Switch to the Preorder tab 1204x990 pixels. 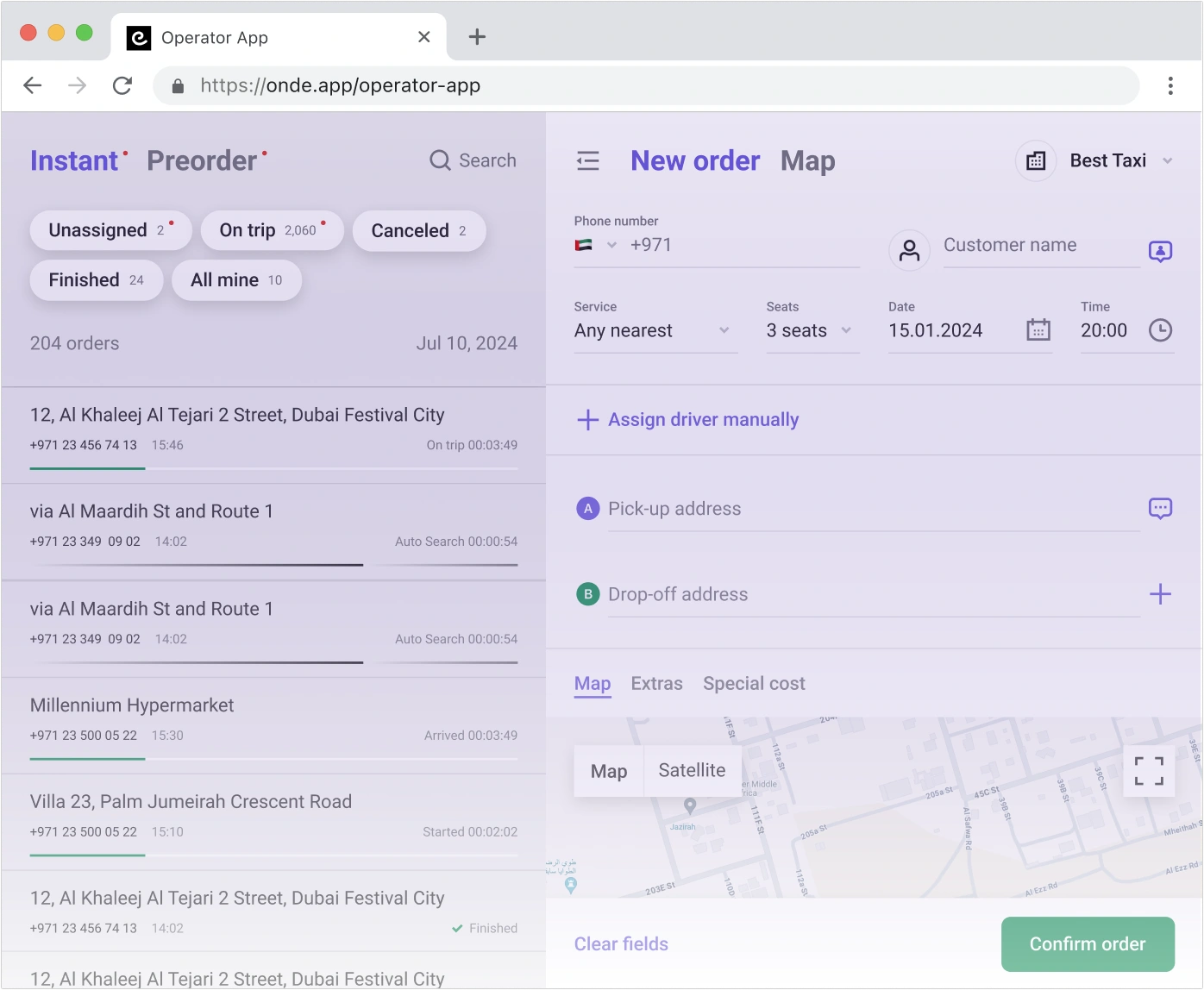[x=202, y=161]
